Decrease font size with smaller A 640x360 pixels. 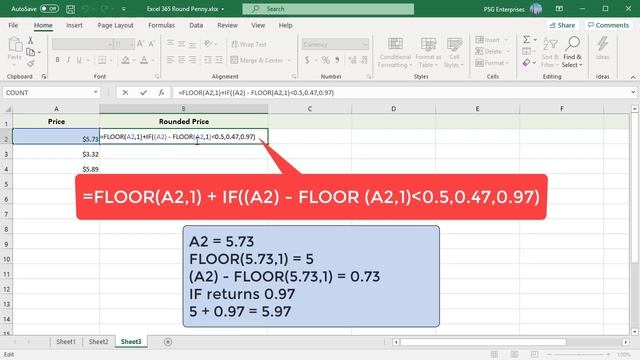(x=151, y=44)
